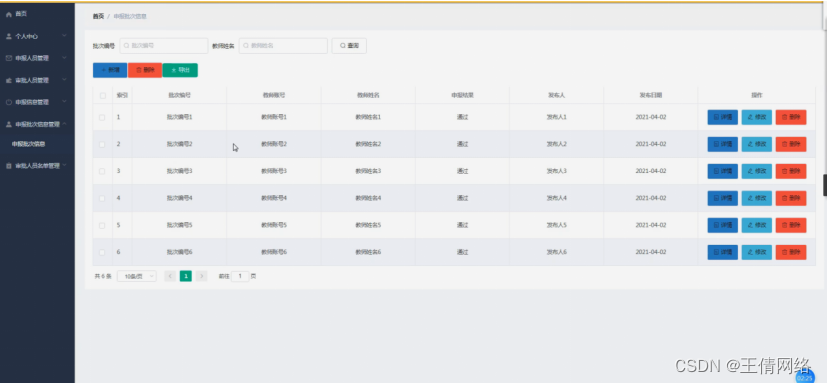Click the previous page arrow
This screenshot has height=384, width=827.
point(170,276)
